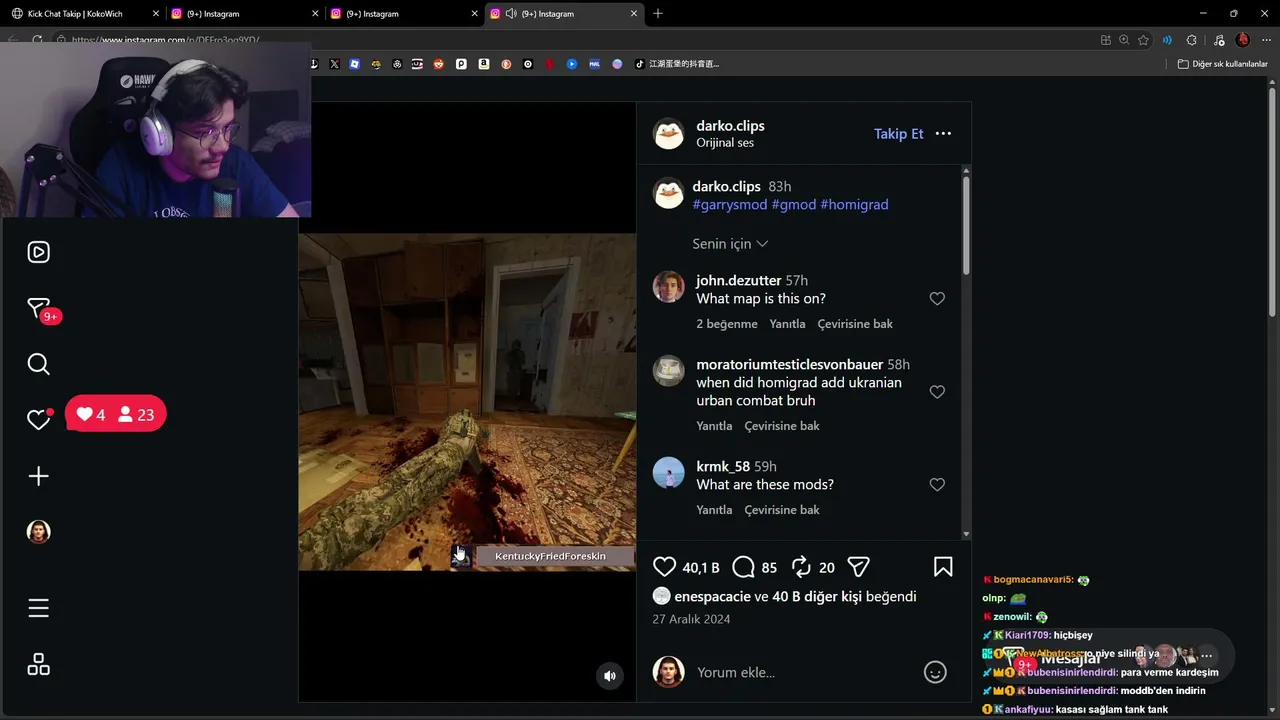Open the notification popup showing 4 likes
The image size is (1280, 720).
(116, 414)
